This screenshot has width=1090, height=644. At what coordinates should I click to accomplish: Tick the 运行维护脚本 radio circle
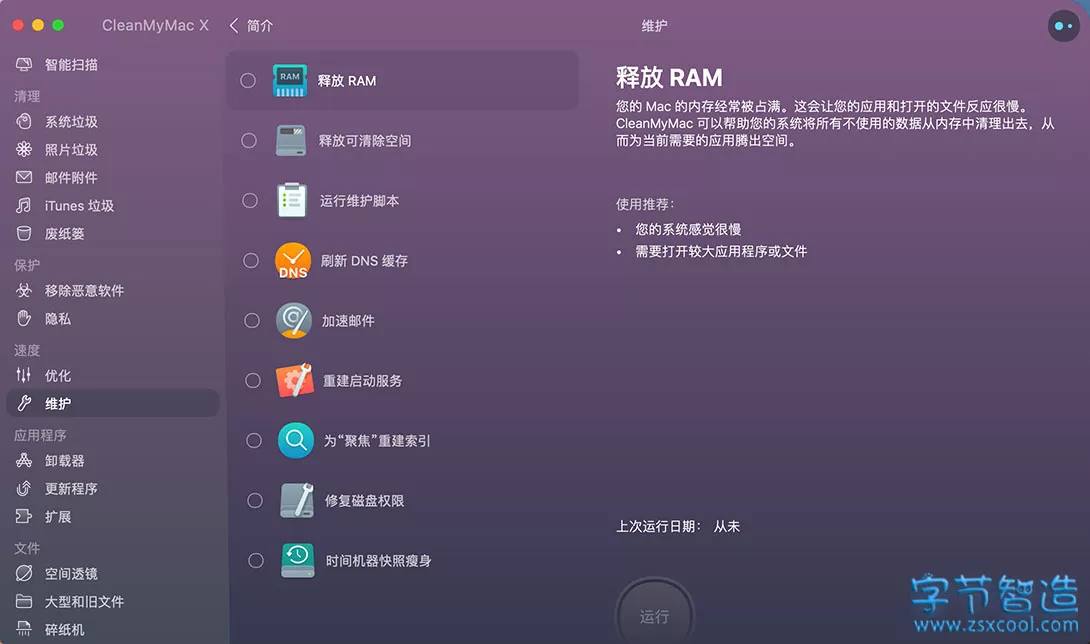pyautogui.click(x=250, y=200)
